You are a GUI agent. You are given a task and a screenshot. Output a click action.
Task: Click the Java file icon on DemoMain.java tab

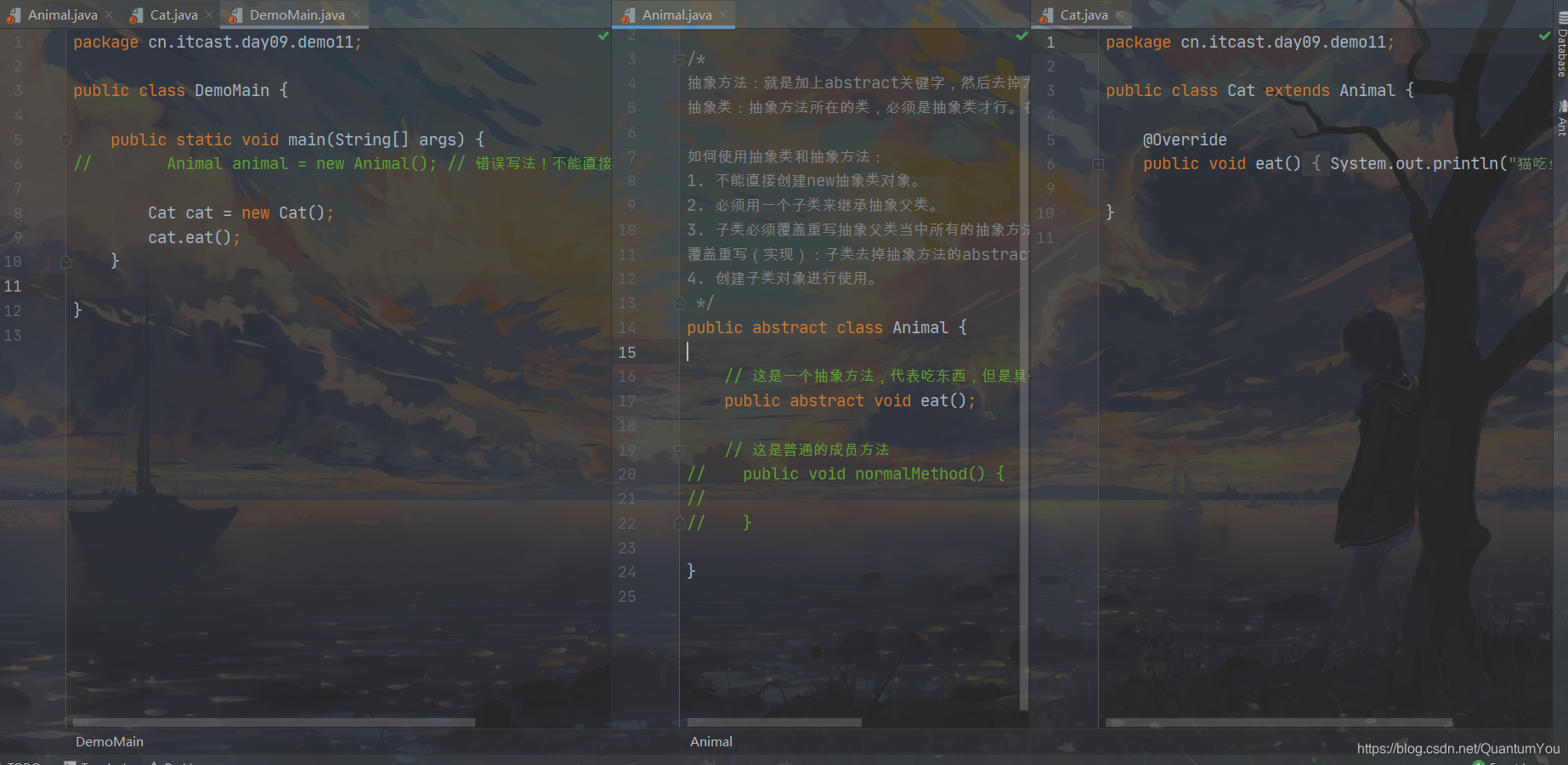(235, 15)
